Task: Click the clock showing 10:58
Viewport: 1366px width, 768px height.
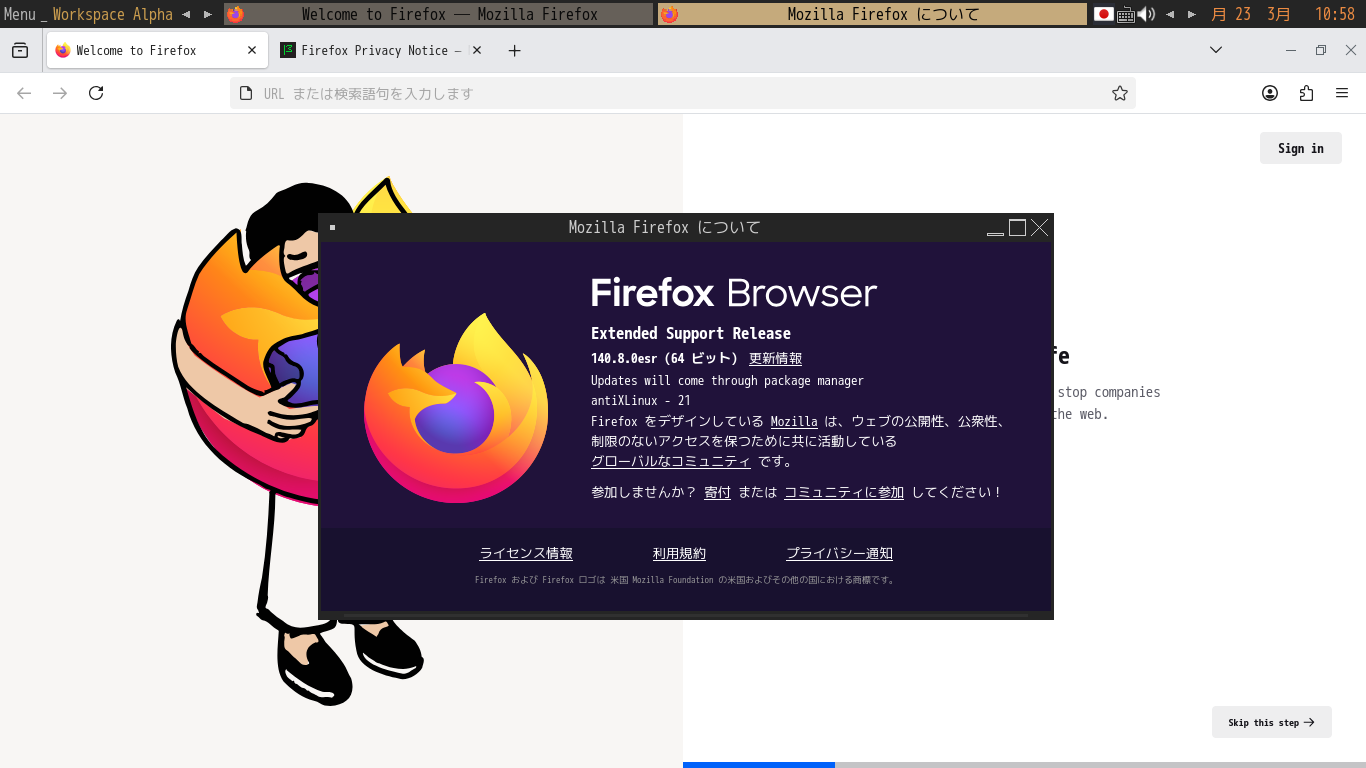Action: [1335, 14]
